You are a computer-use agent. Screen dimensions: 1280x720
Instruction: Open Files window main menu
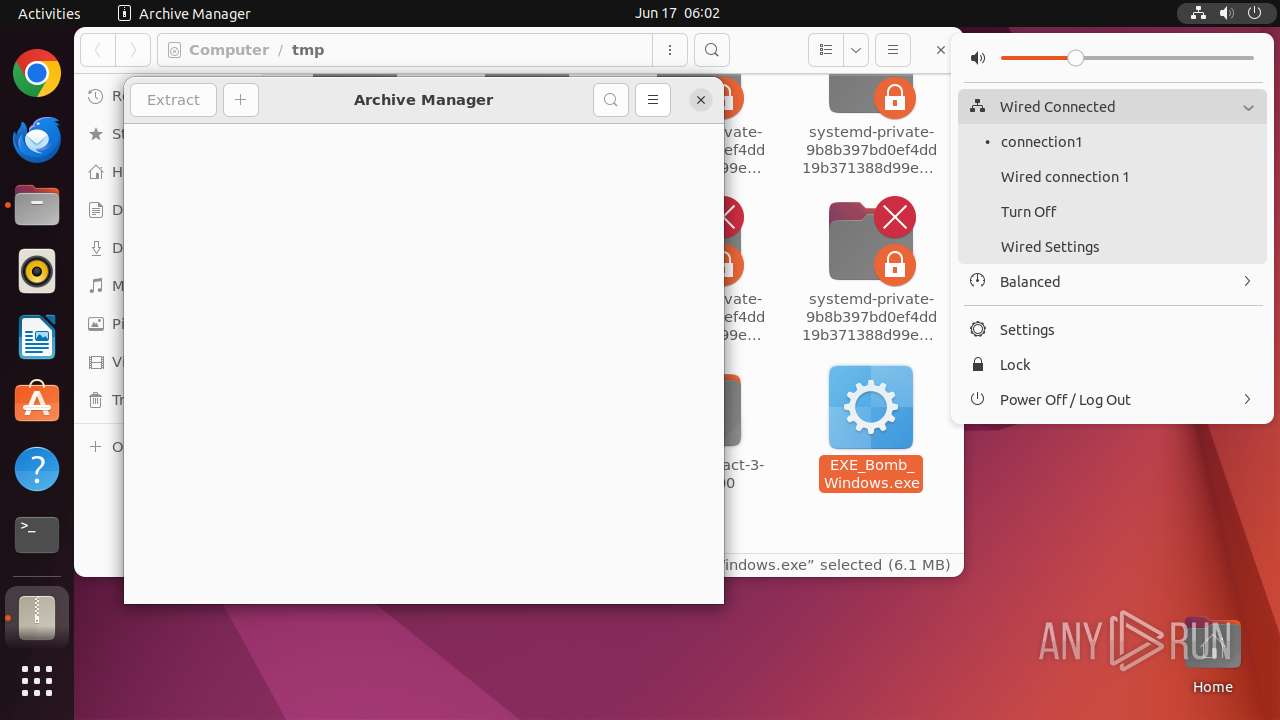coord(893,50)
